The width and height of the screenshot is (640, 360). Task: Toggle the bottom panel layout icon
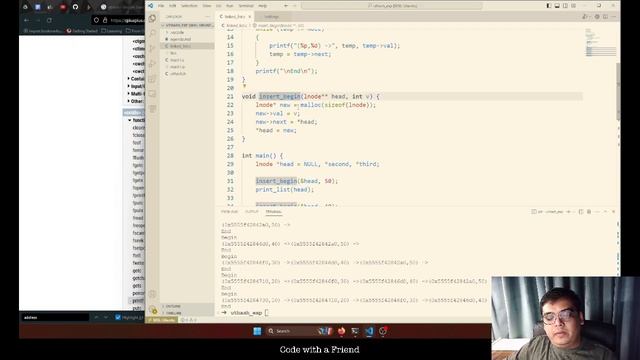tap(557, 6)
